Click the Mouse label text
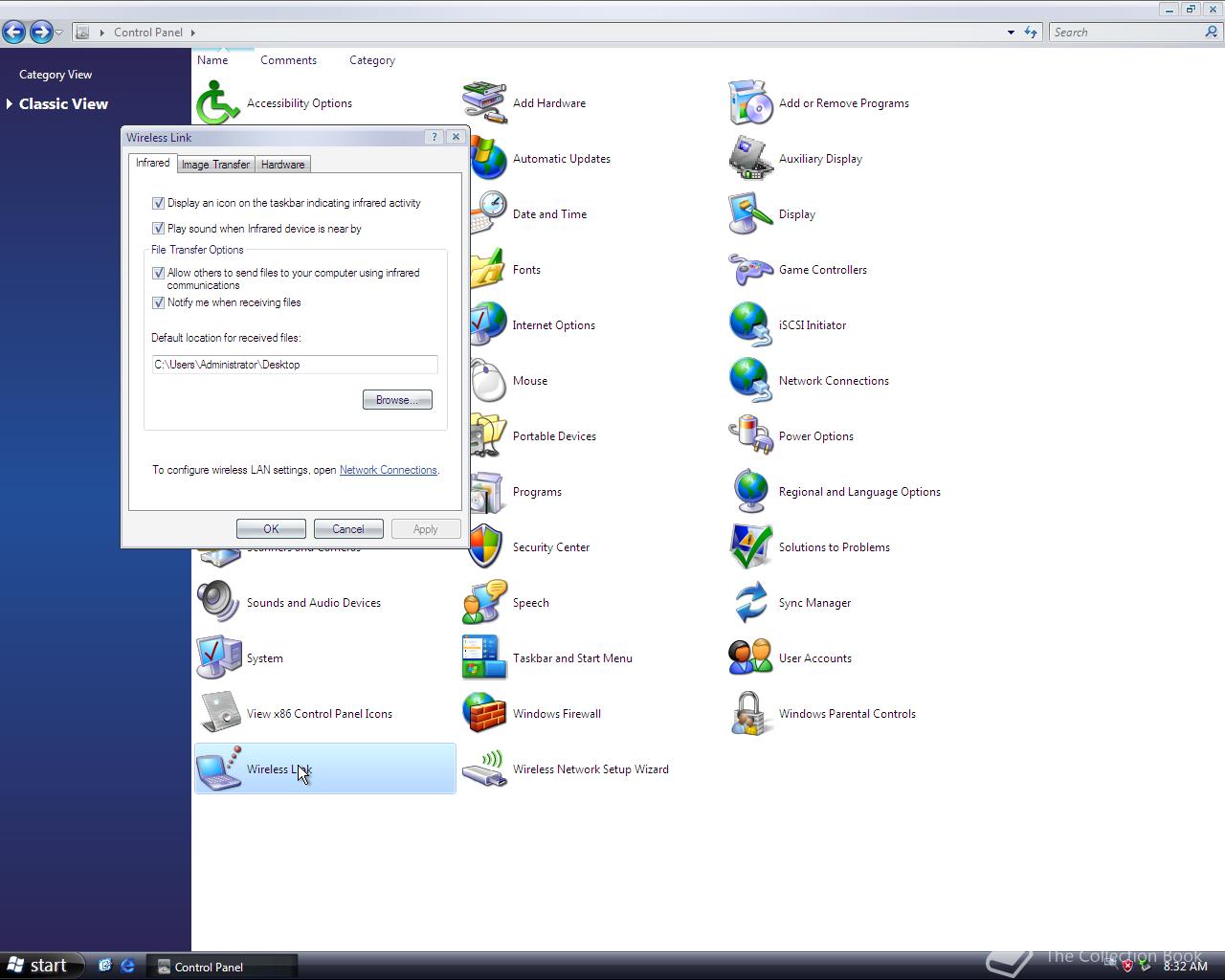This screenshot has height=980, width=1225. point(530,380)
